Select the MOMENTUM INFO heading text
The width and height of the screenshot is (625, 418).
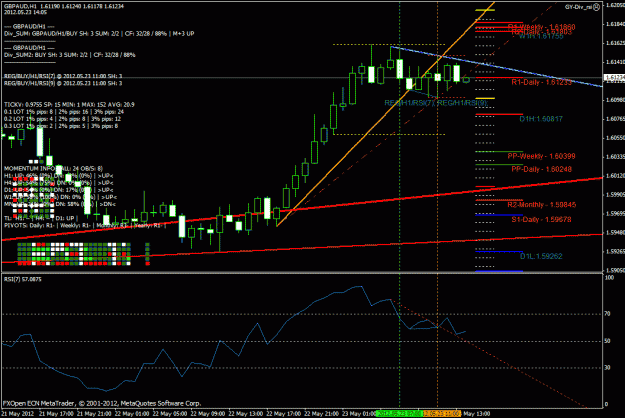tap(53, 169)
